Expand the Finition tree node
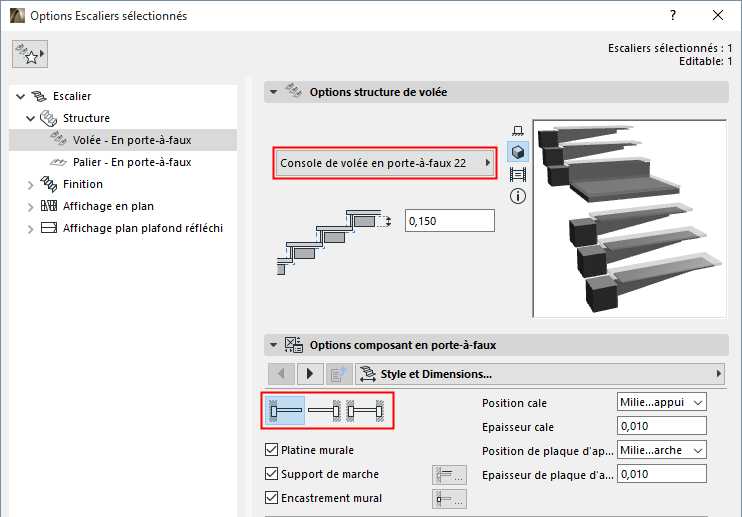 click(31, 184)
